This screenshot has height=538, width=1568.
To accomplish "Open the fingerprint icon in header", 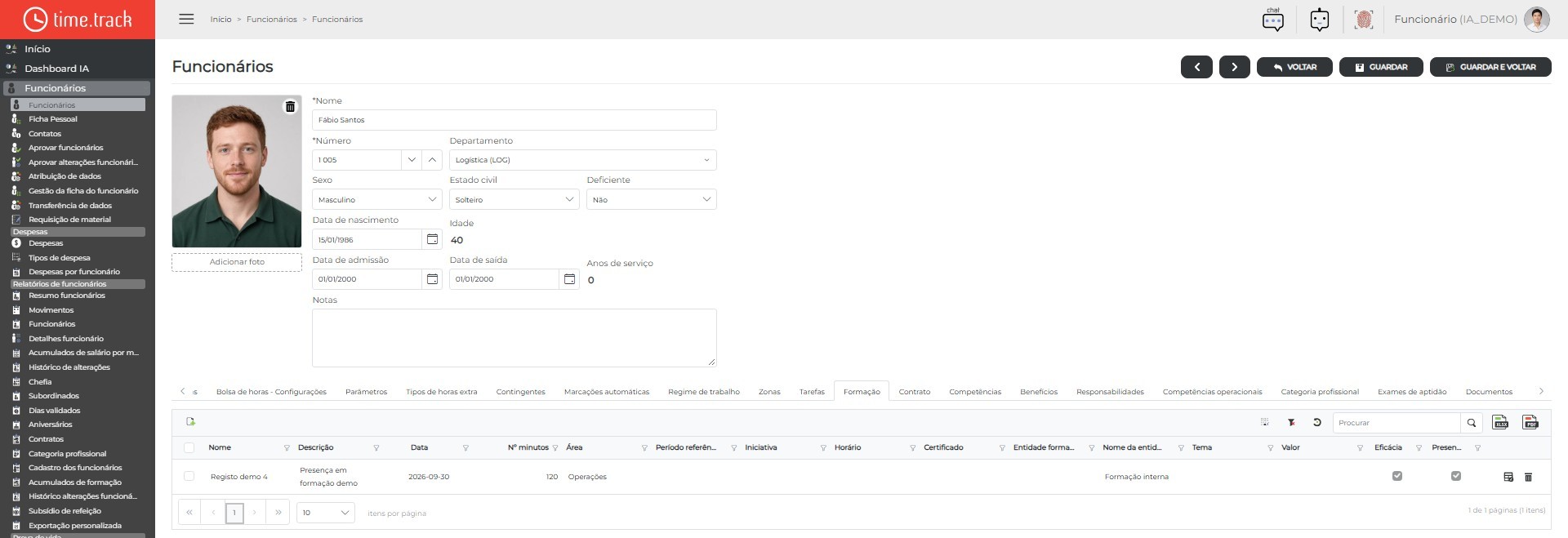I will point(1363,20).
